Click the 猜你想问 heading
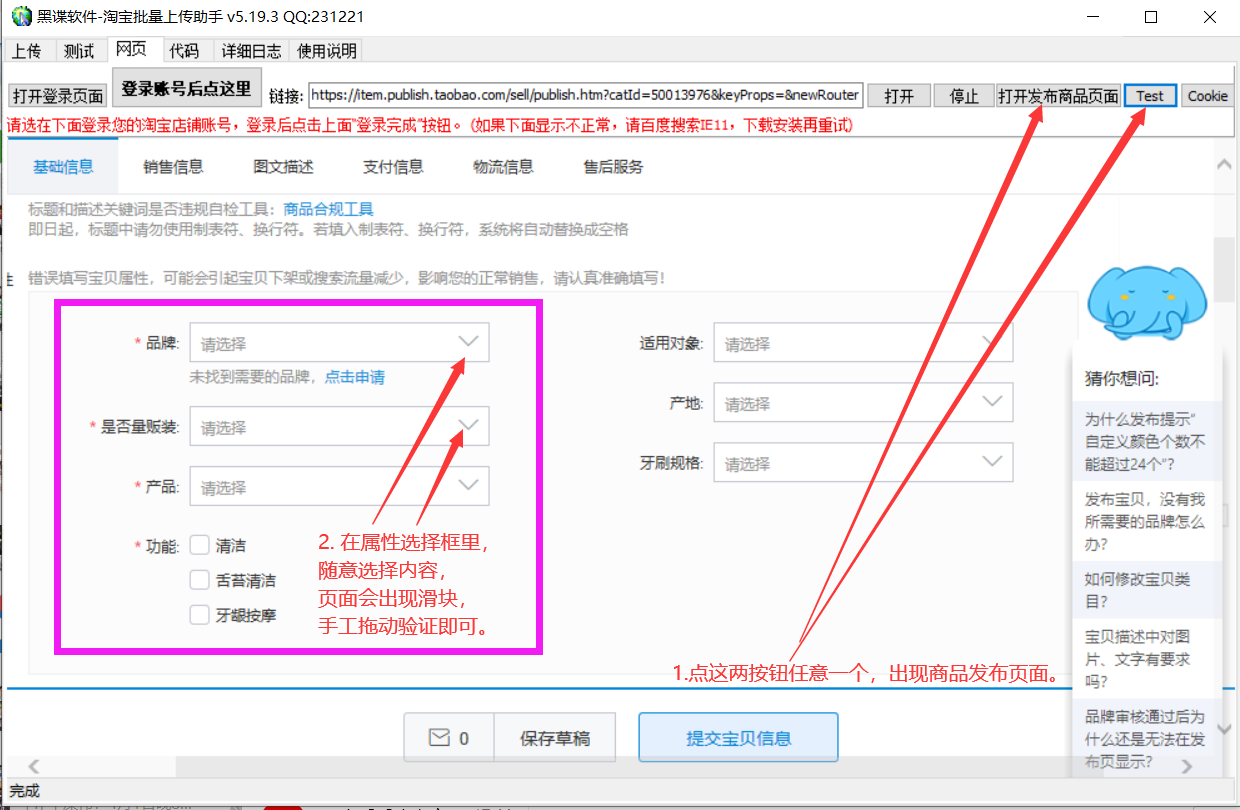This screenshot has width=1240, height=810. point(1121,378)
